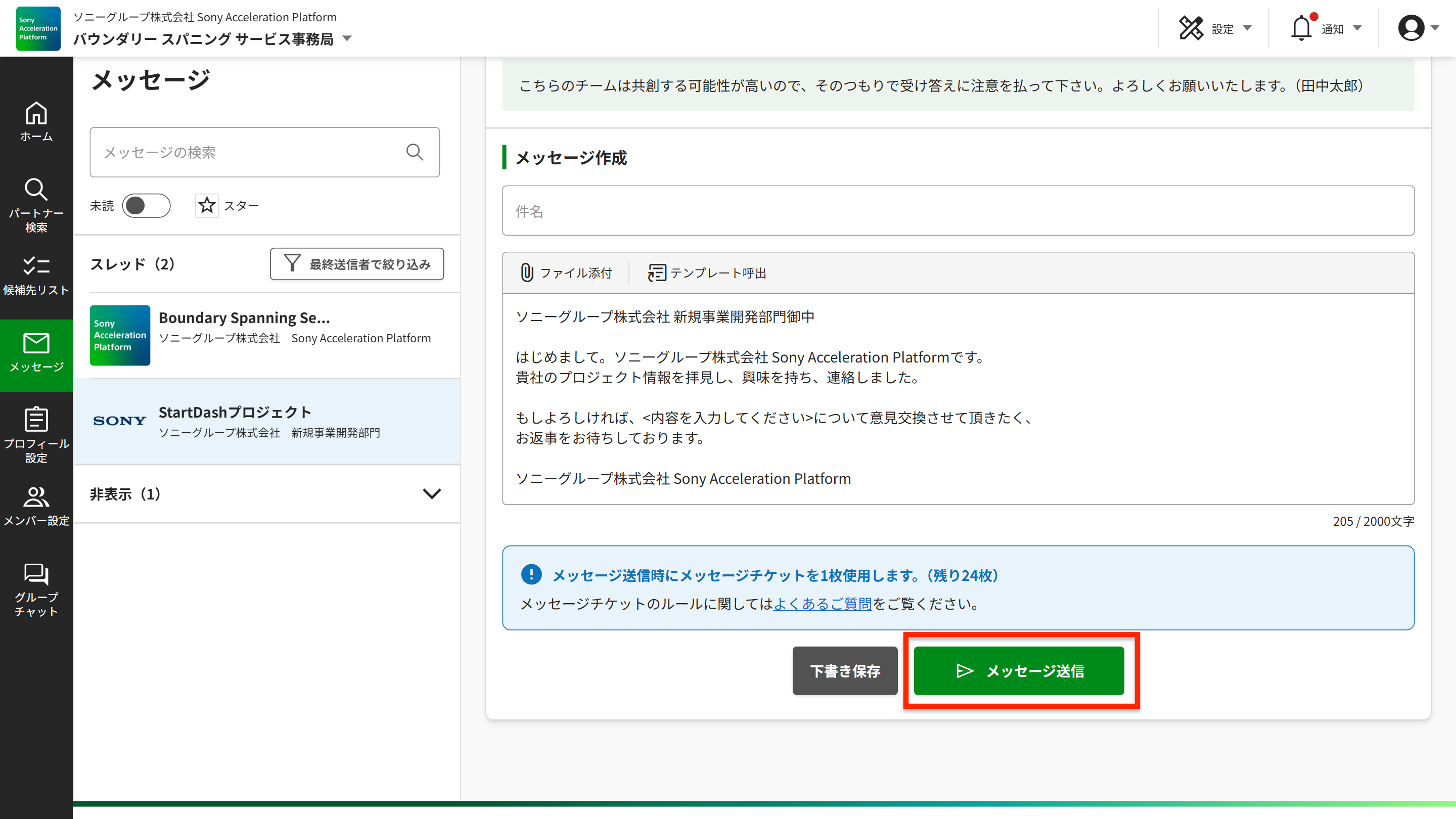
Task: Open the notifications (通知) dropdown
Action: point(1326,28)
